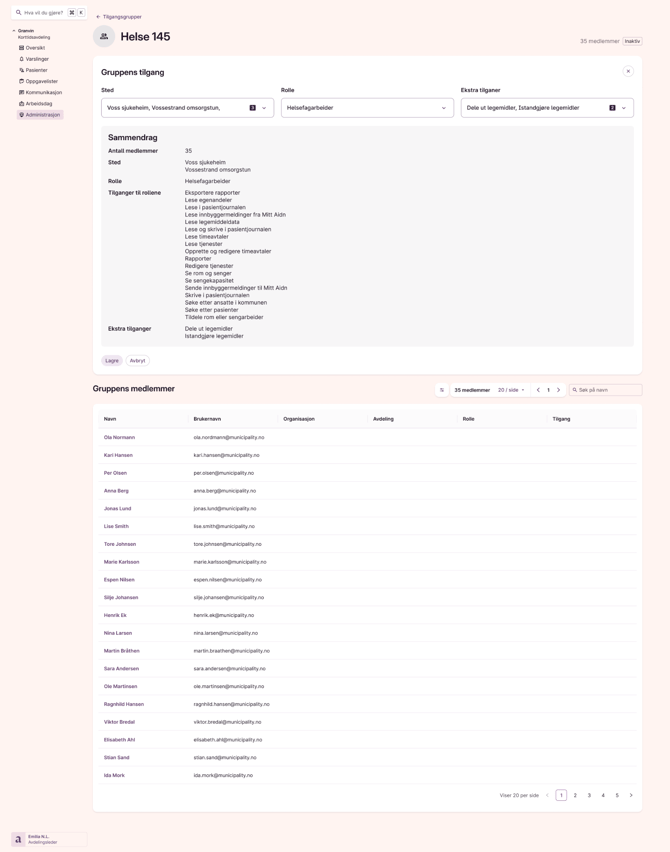The width and height of the screenshot is (670, 852).
Task: Open Oppgavelister in the sidebar
Action: click(x=41, y=81)
